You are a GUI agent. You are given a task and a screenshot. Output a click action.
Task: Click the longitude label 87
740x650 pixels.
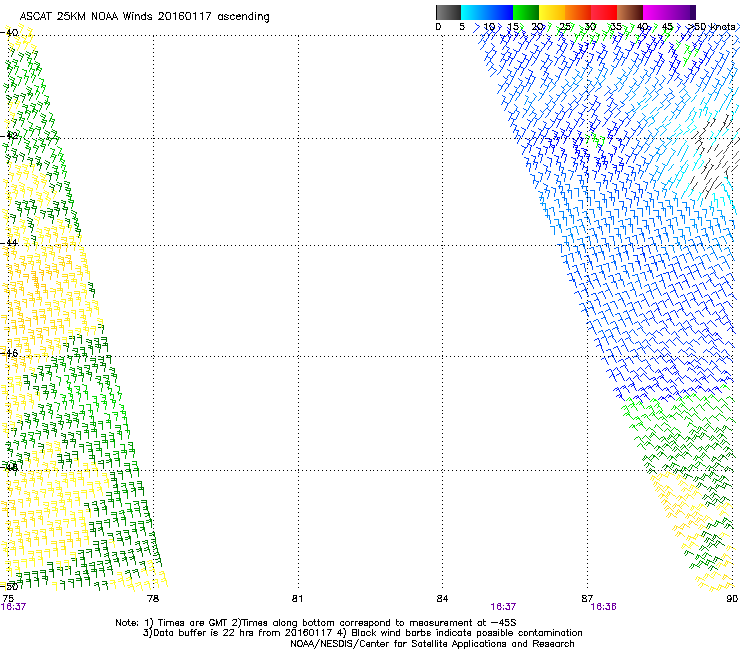[x=587, y=599]
